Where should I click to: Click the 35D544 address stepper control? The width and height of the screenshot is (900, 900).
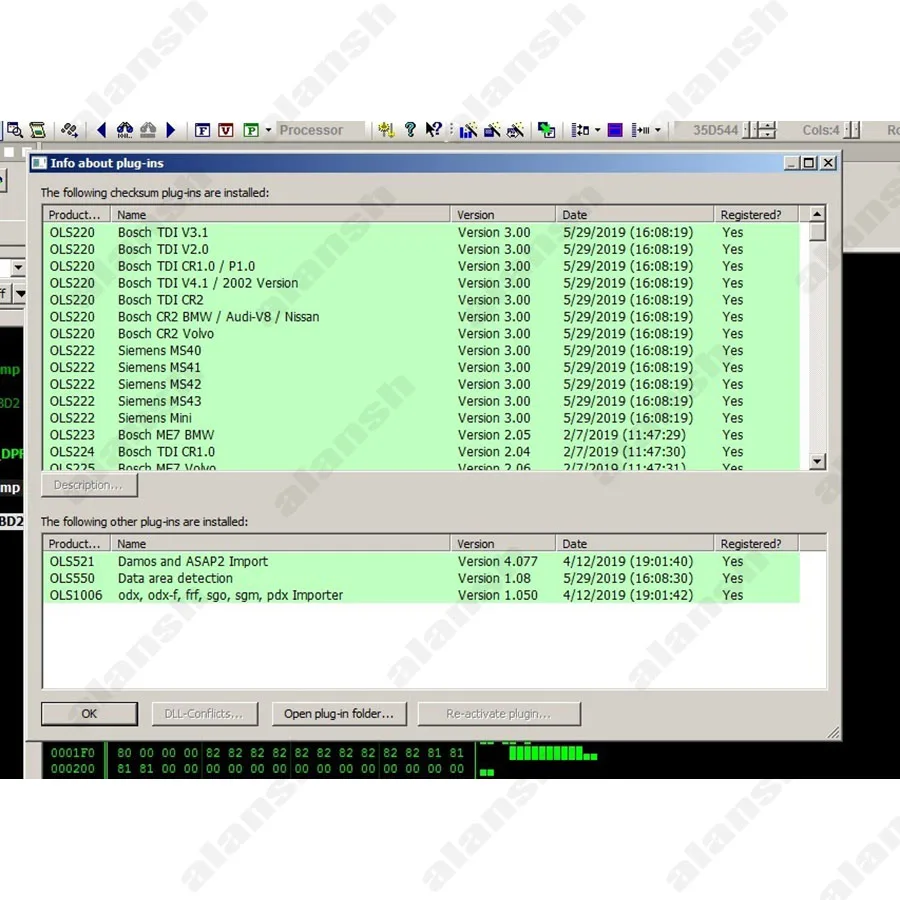pos(759,130)
